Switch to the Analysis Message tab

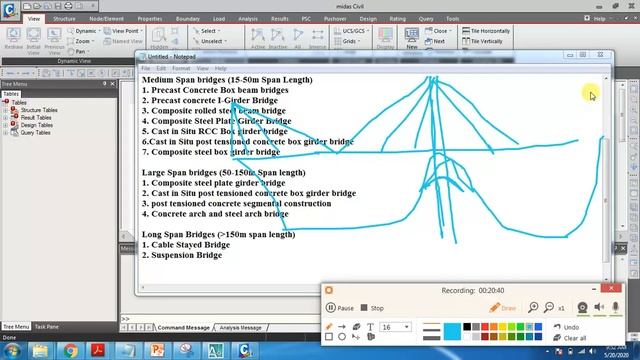pos(240,328)
